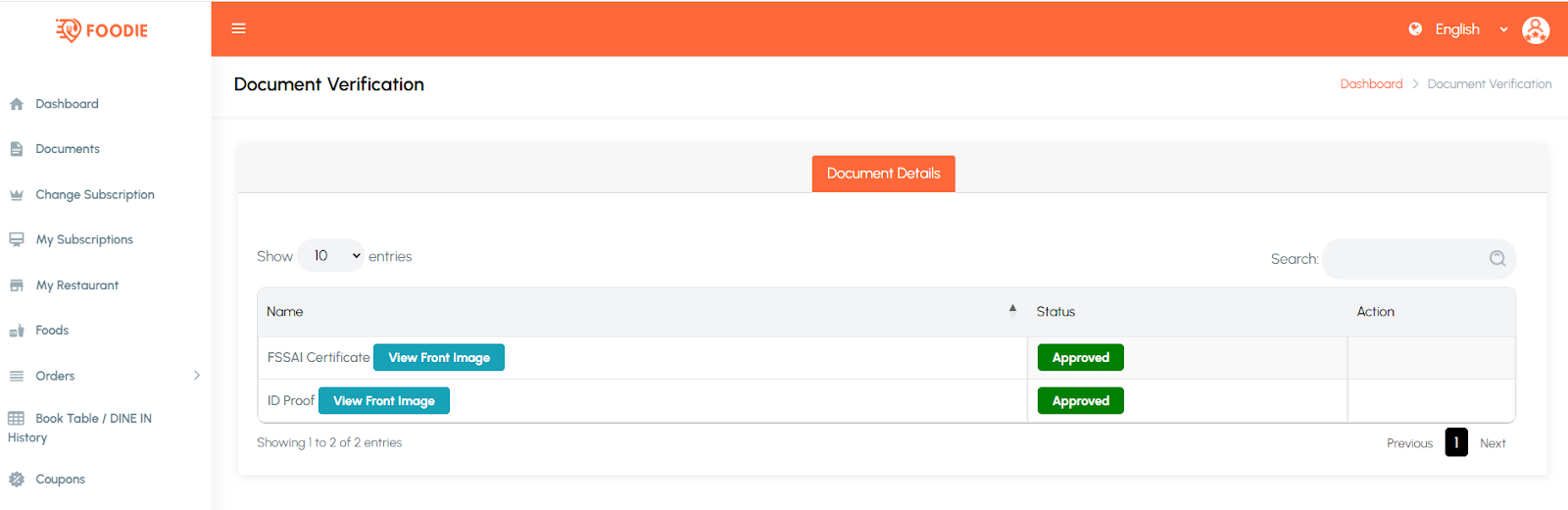Click the Dashboard home icon
The image size is (1568, 510).
tap(17, 104)
